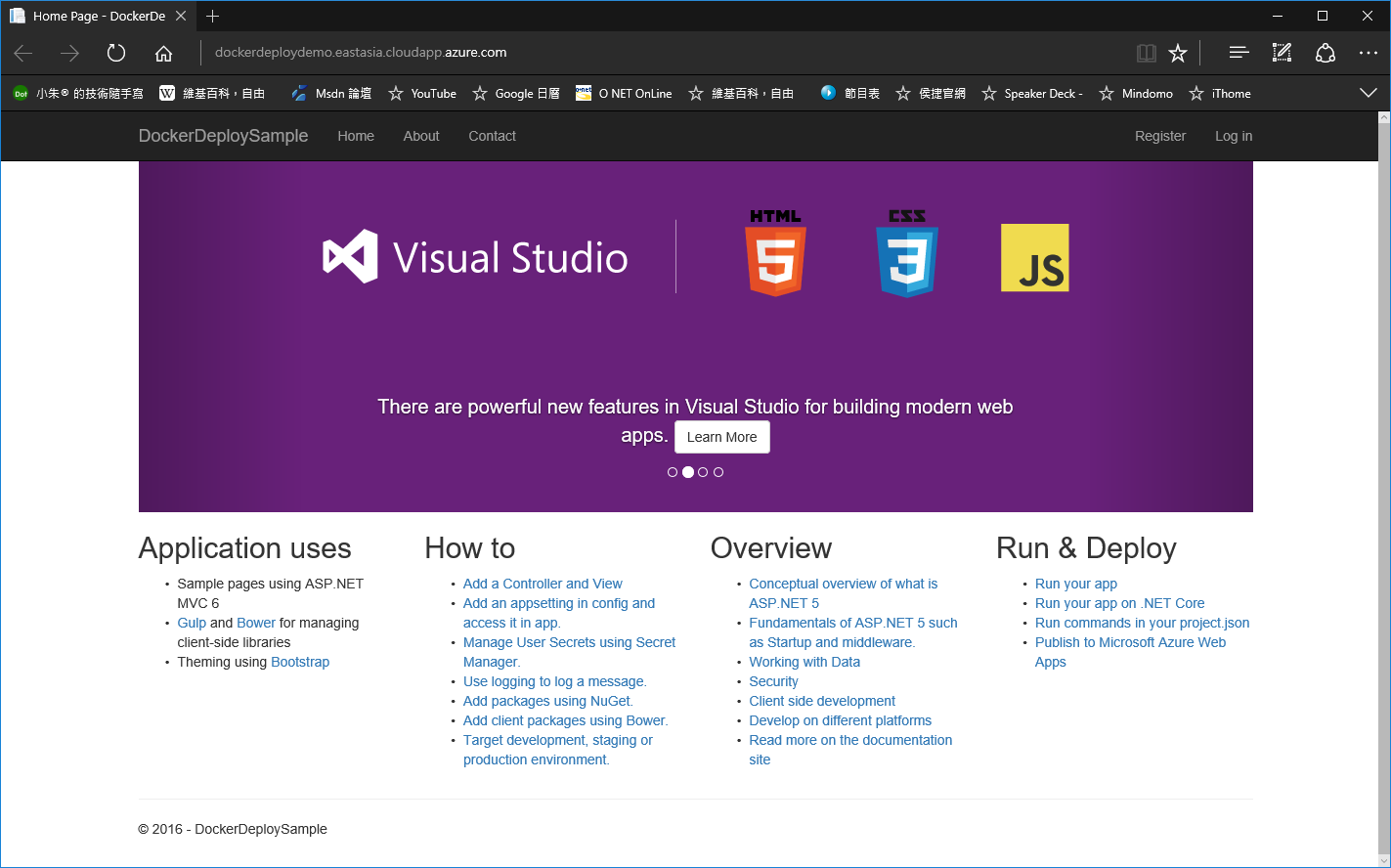Screen dimensions: 1391x868
Task: Expand favorites bar overflow chevron
Action: point(1369,93)
